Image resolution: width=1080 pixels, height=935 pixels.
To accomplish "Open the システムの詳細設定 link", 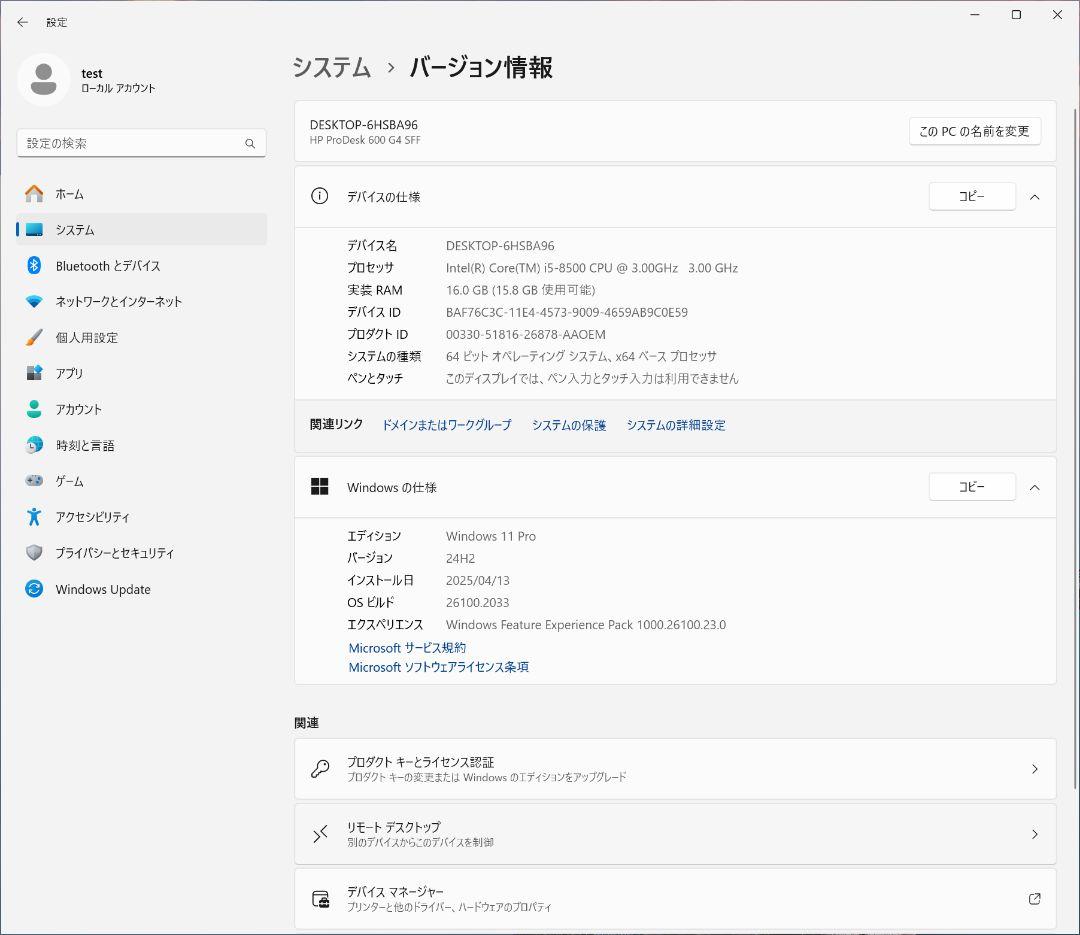I will pyautogui.click(x=676, y=424).
